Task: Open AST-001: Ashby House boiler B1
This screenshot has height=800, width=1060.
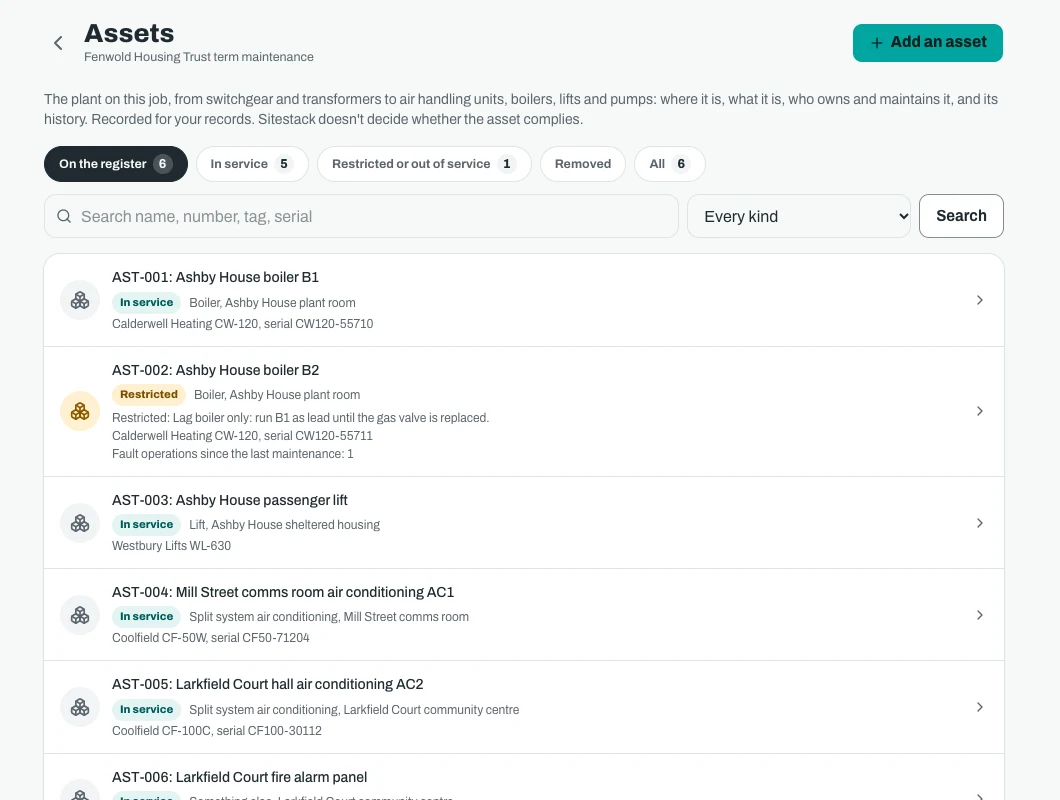Action: pyautogui.click(x=524, y=300)
